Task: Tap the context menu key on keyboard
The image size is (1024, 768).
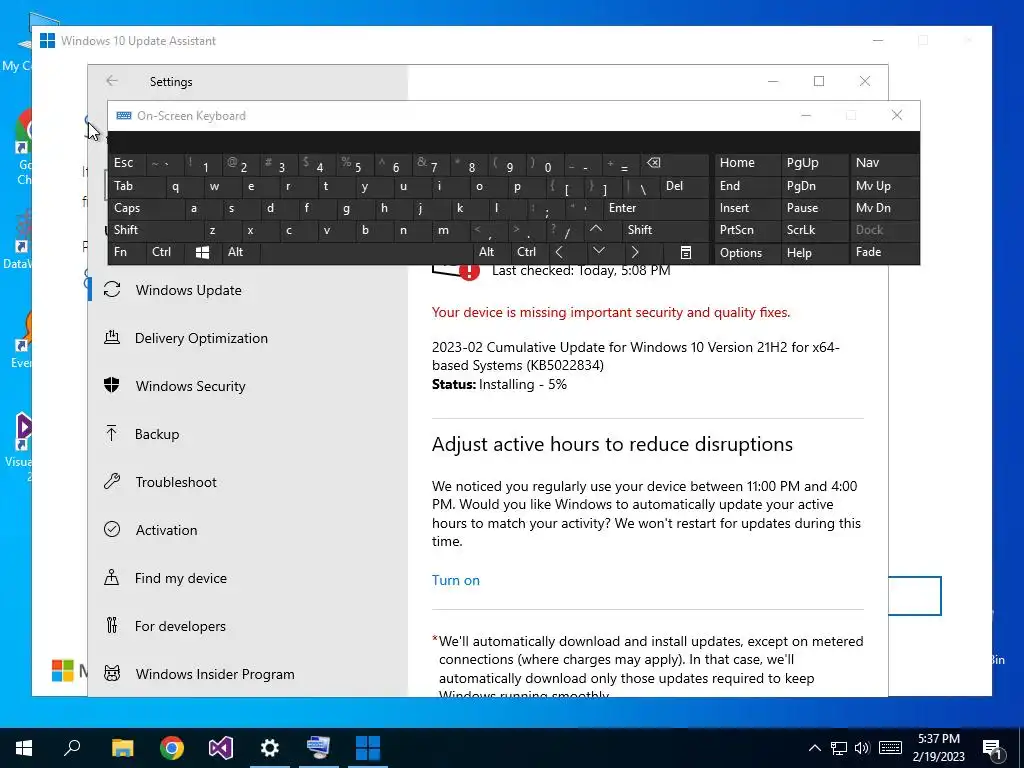Action: pos(686,252)
